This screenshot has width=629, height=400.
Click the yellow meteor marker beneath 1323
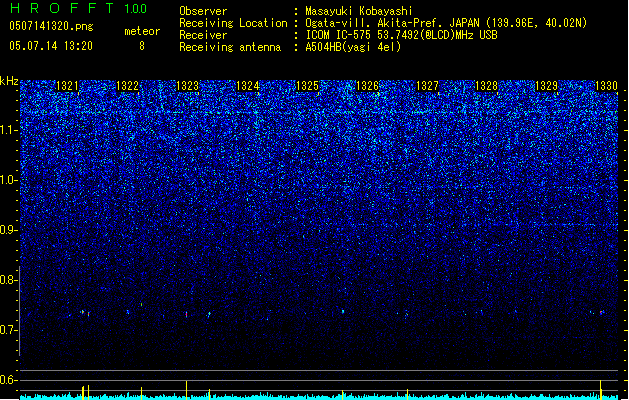(x=187, y=390)
